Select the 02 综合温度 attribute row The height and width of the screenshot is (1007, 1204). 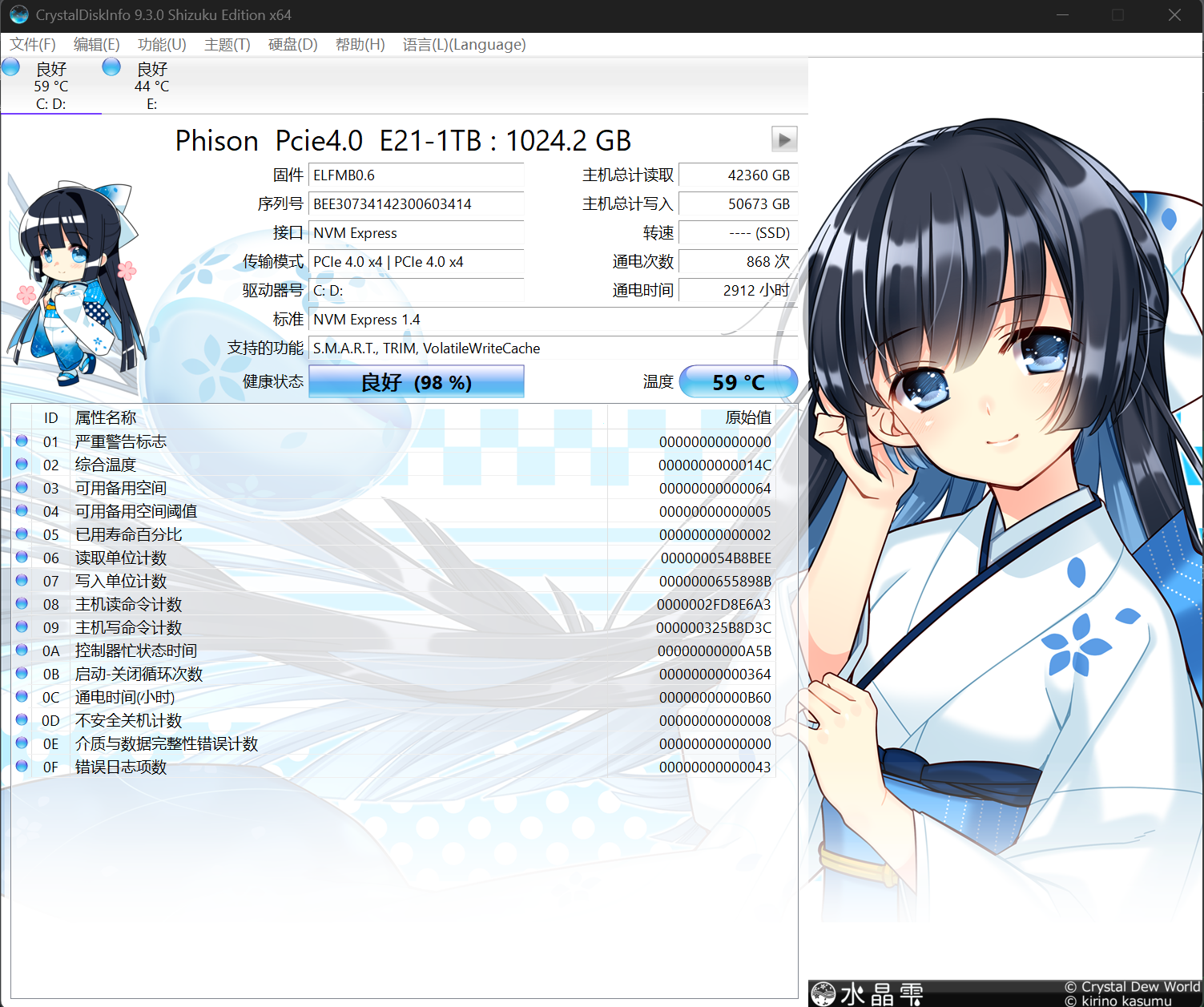pos(320,465)
